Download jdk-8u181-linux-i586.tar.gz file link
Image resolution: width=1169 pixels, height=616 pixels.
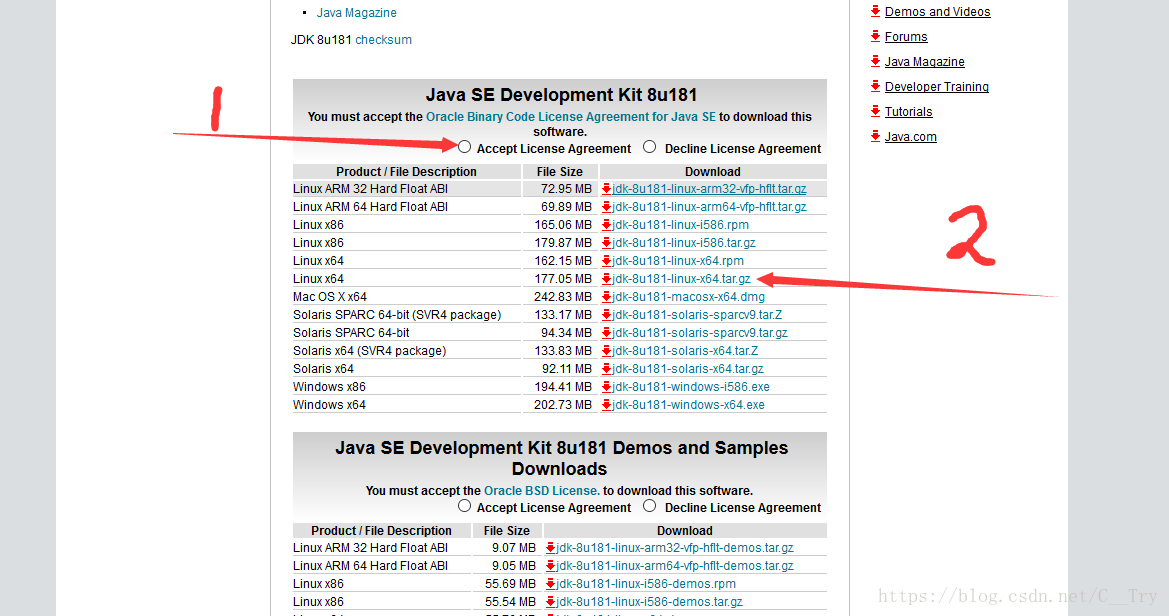pos(684,243)
